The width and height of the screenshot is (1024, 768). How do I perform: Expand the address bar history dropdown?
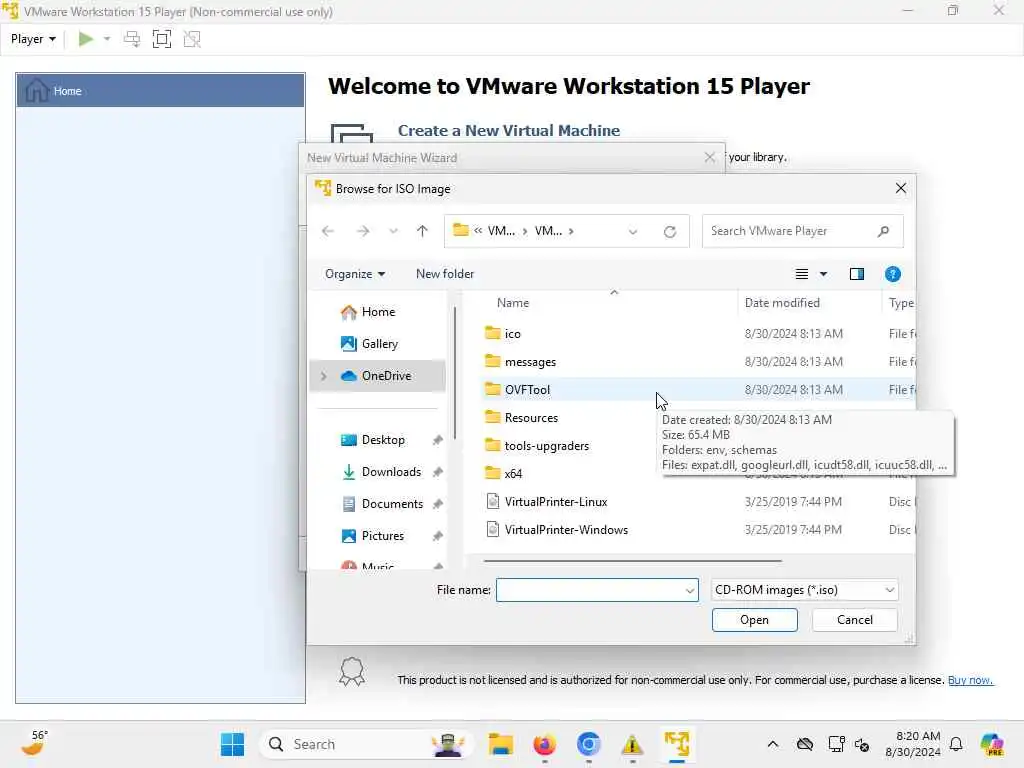(633, 231)
